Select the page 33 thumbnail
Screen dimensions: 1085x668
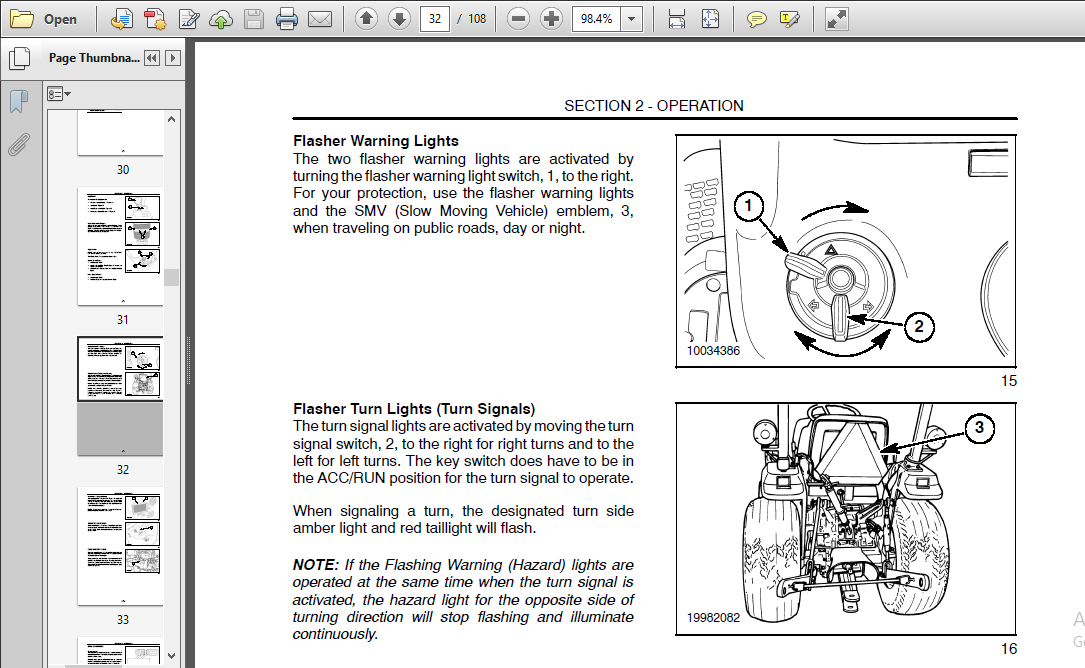tap(120, 546)
